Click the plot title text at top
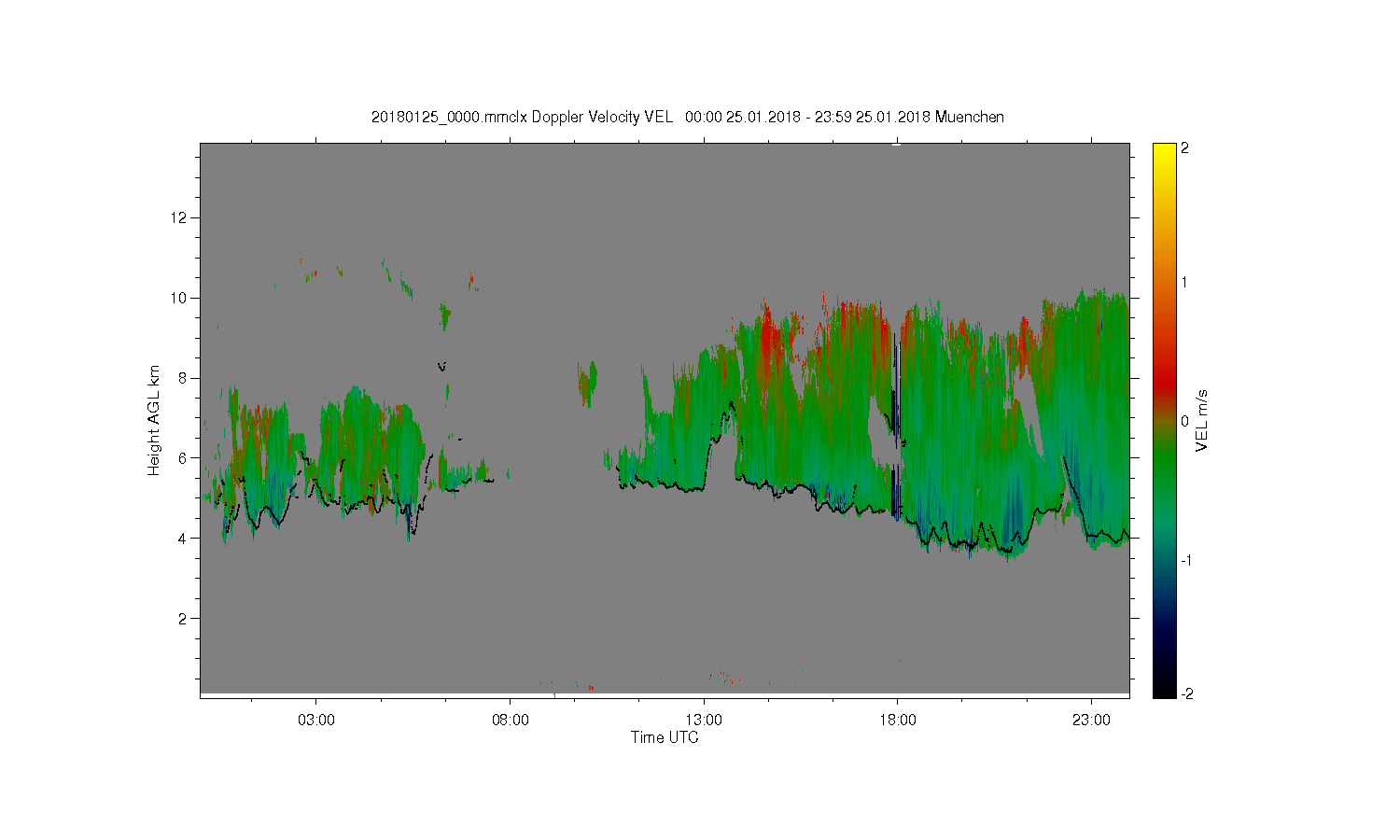This screenshot has height=840, width=1400. tap(688, 118)
